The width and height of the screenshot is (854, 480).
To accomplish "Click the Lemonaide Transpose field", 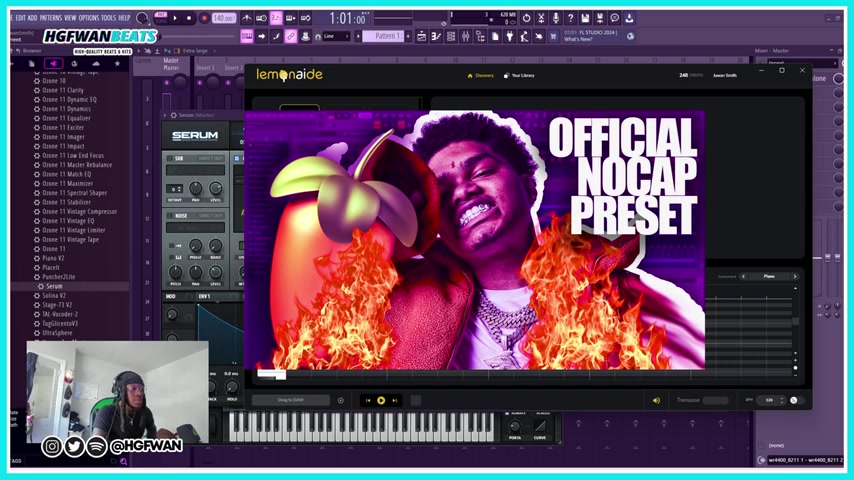I will pos(716,400).
